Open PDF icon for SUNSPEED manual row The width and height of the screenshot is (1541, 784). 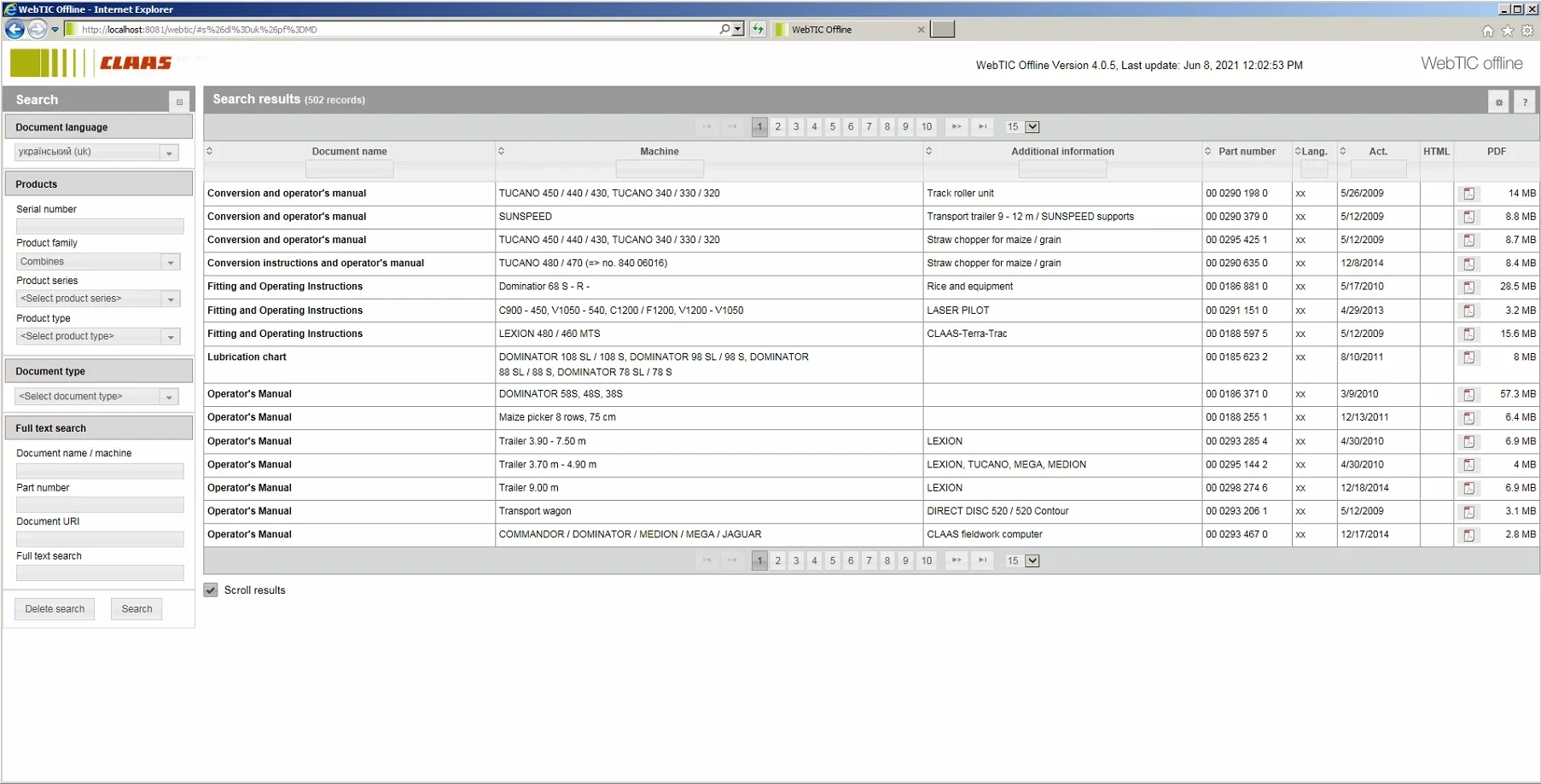click(x=1468, y=217)
